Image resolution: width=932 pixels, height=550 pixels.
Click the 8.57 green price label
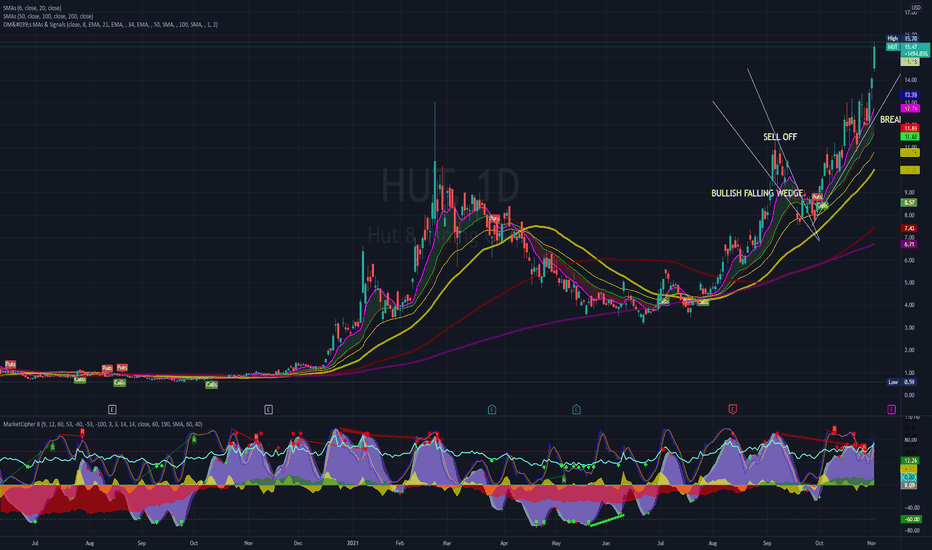click(x=910, y=202)
